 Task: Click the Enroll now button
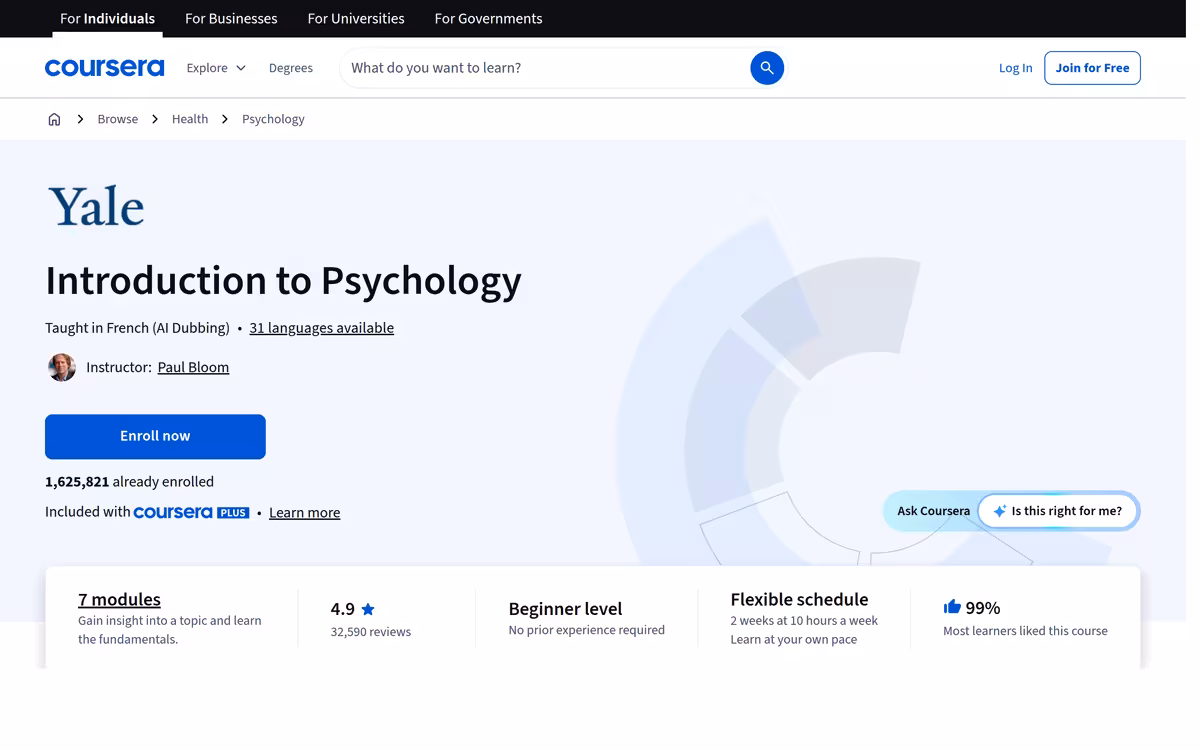pos(155,436)
